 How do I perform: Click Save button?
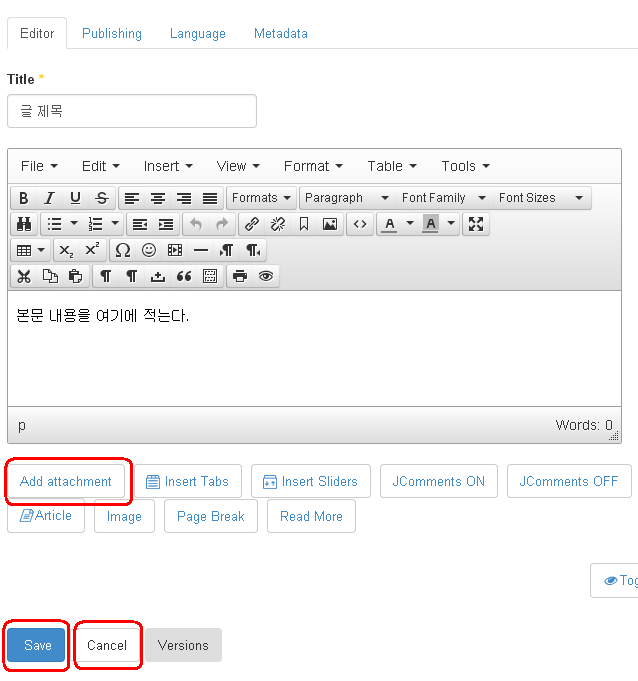(36, 645)
